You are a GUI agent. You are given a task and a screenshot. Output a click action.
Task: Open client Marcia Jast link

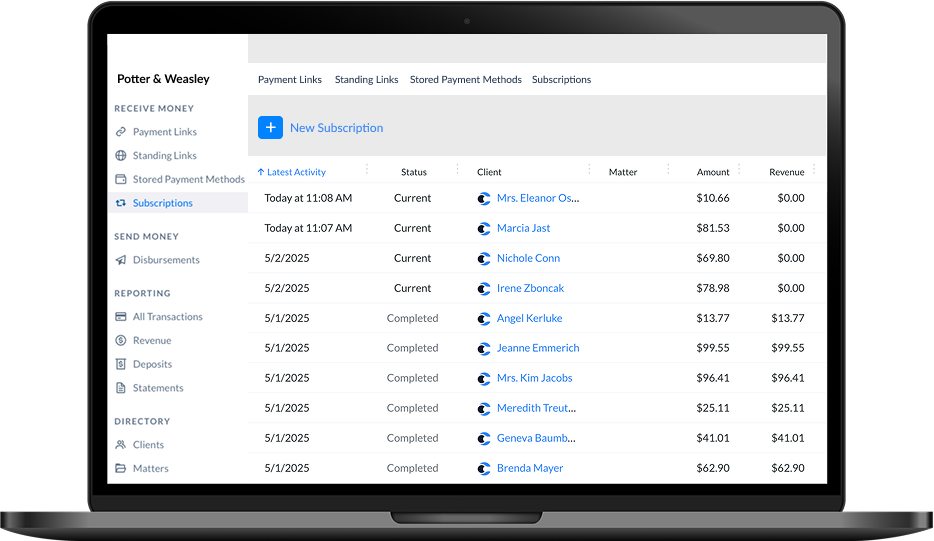pos(523,228)
